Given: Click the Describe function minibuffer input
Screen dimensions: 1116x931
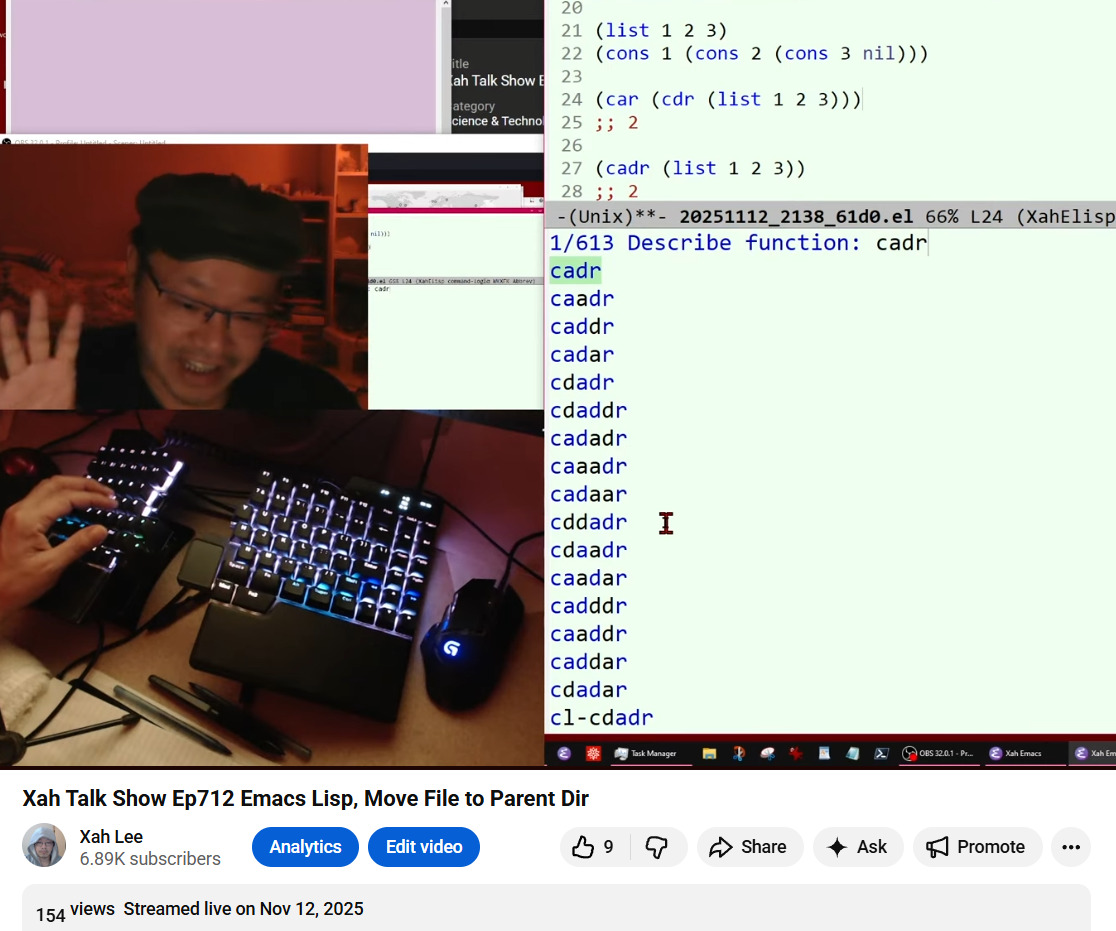Looking at the screenshot, I should click(901, 243).
